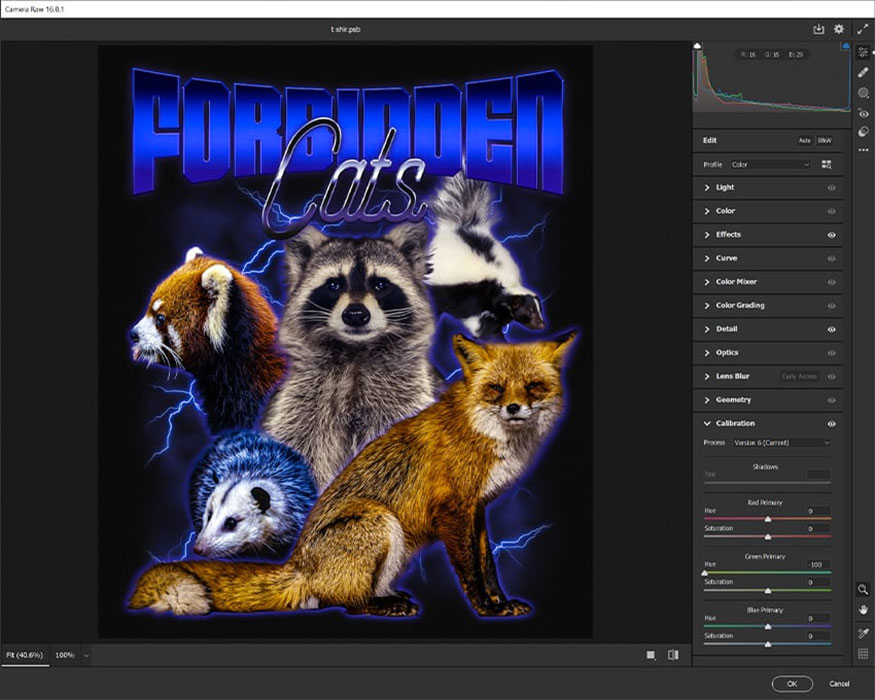This screenshot has height=700, width=875.
Task: Toggle visibility of Detail panel edits
Action: click(831, 329)
